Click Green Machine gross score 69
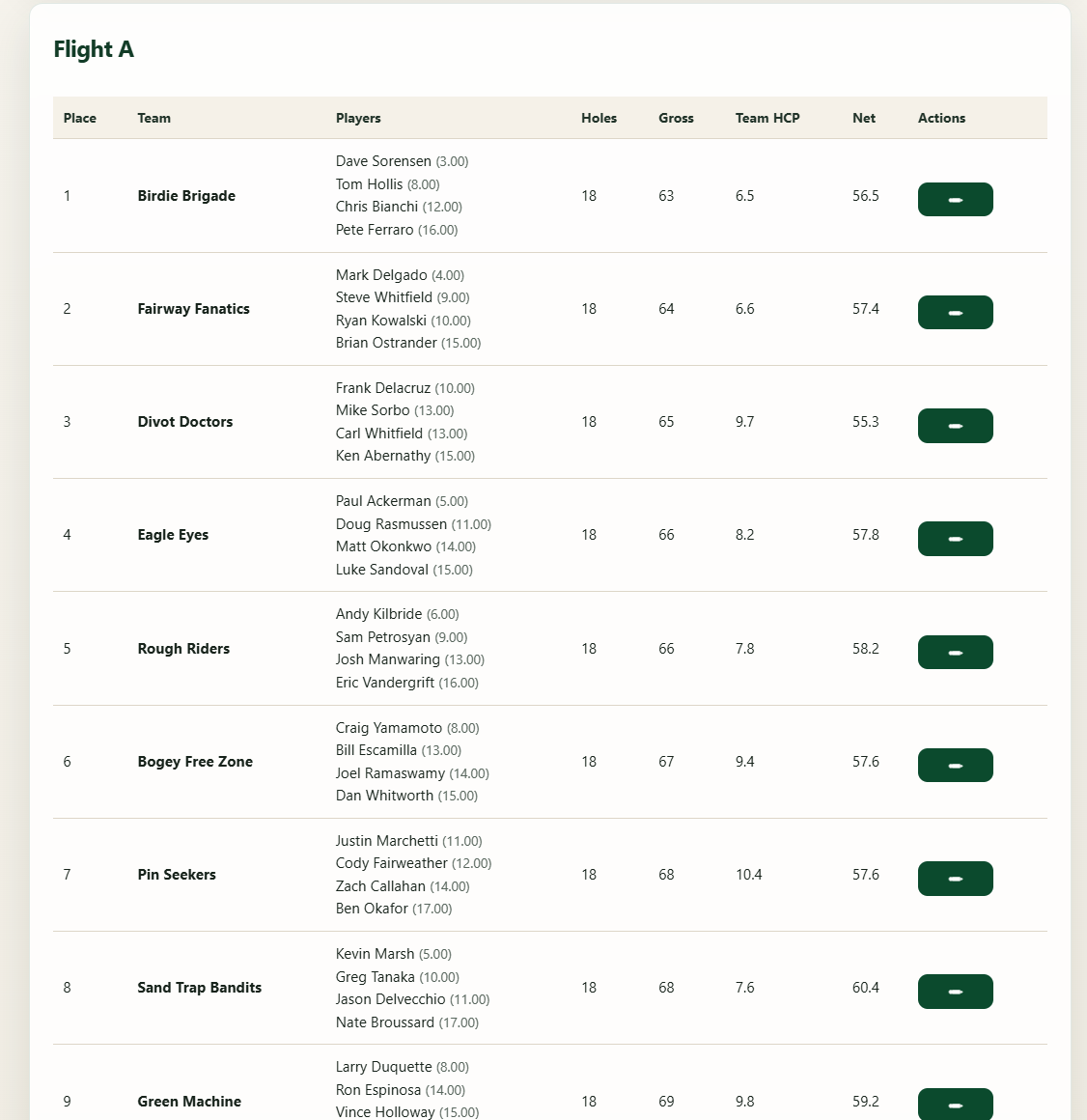 666,1102
